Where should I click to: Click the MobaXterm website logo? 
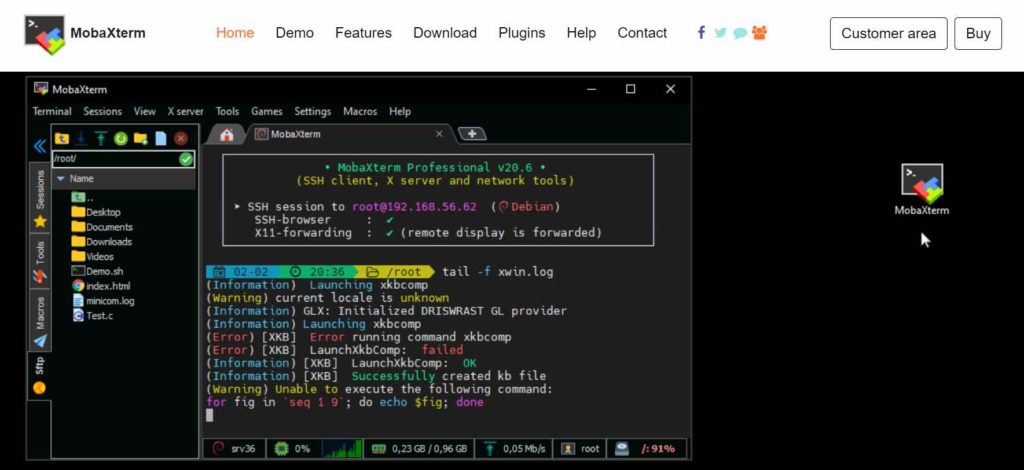[x=85, y=34]
